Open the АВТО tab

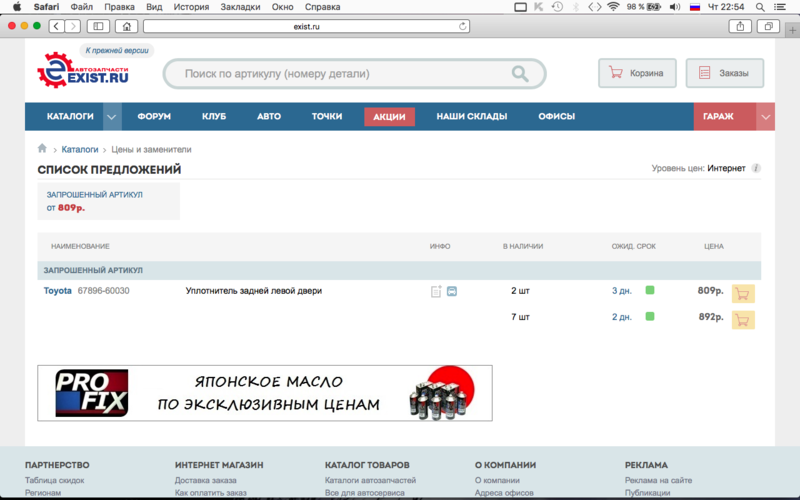269,116
